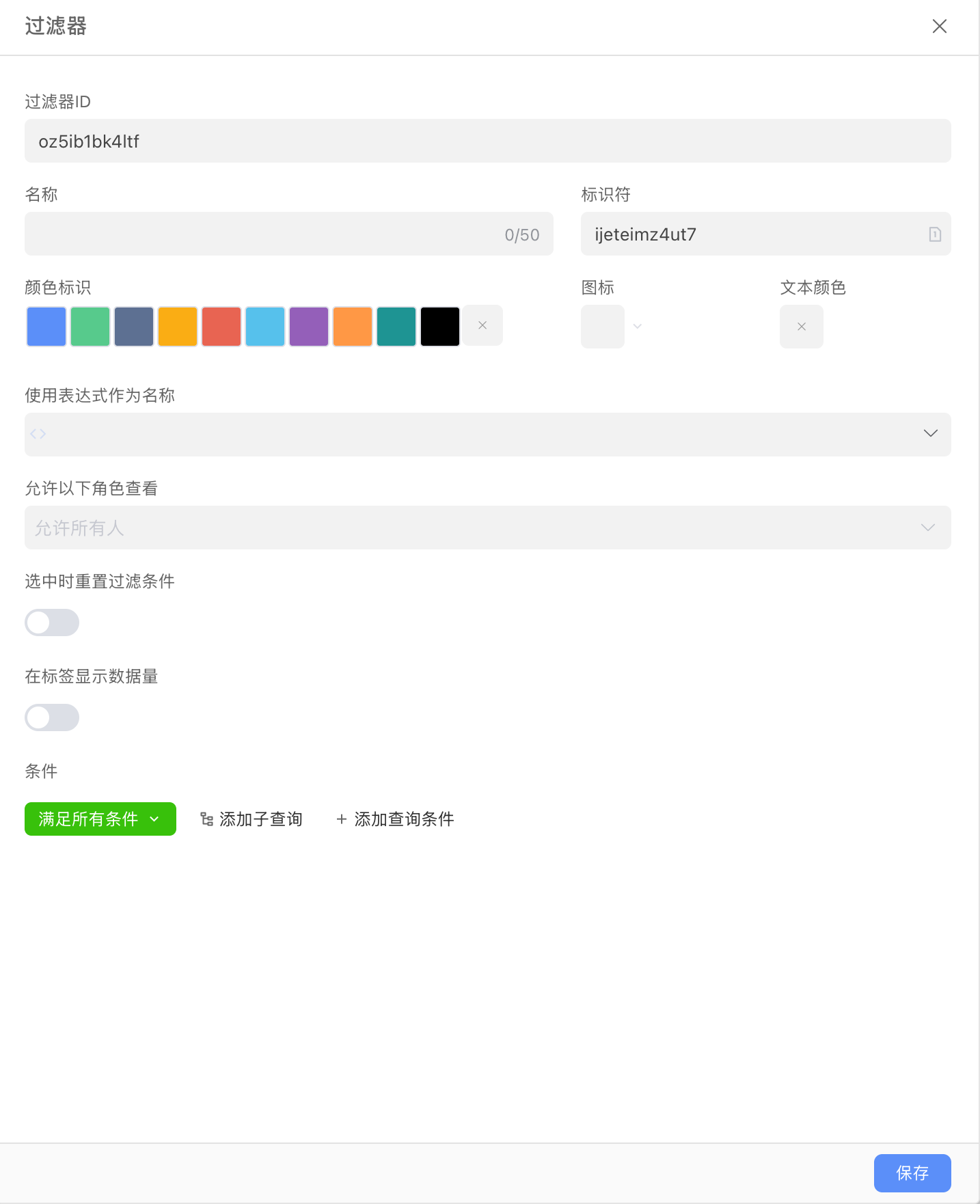Select the blue color swatch
980x1204 pixels.
[x=46, y=327]
